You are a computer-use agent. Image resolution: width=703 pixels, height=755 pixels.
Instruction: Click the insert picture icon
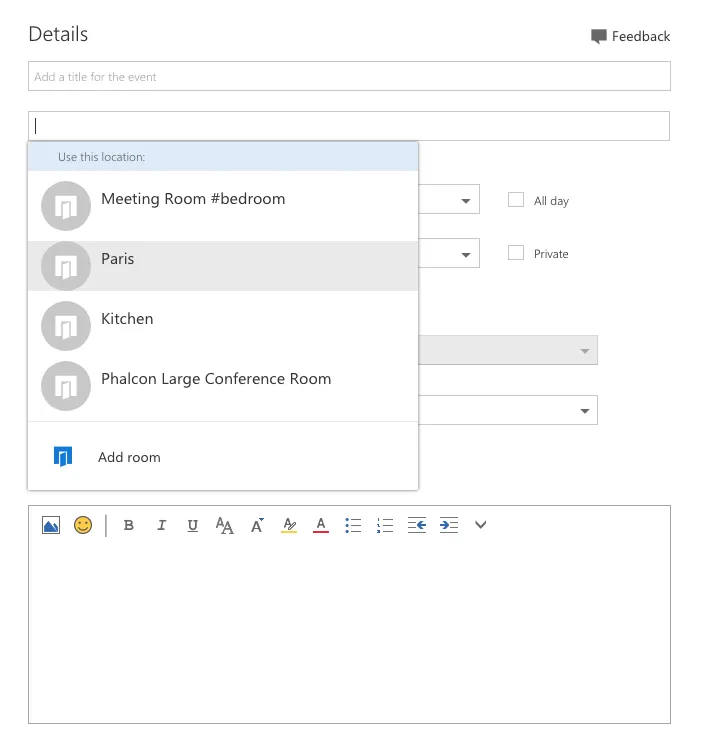(51, 525)
